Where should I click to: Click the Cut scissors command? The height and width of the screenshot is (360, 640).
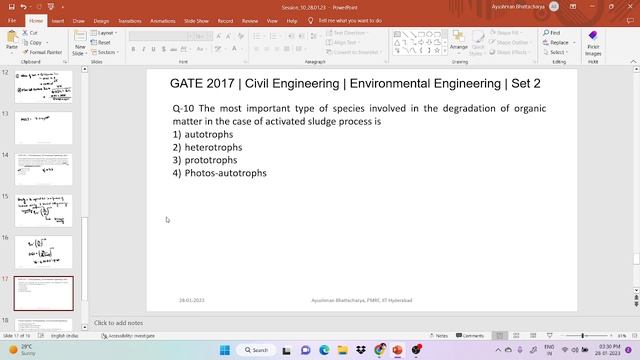pos(30,33)
